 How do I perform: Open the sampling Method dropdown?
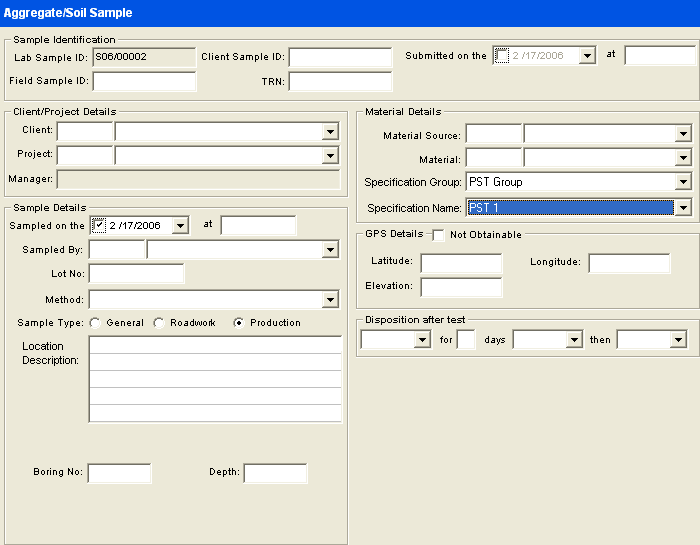pos(331,300)
